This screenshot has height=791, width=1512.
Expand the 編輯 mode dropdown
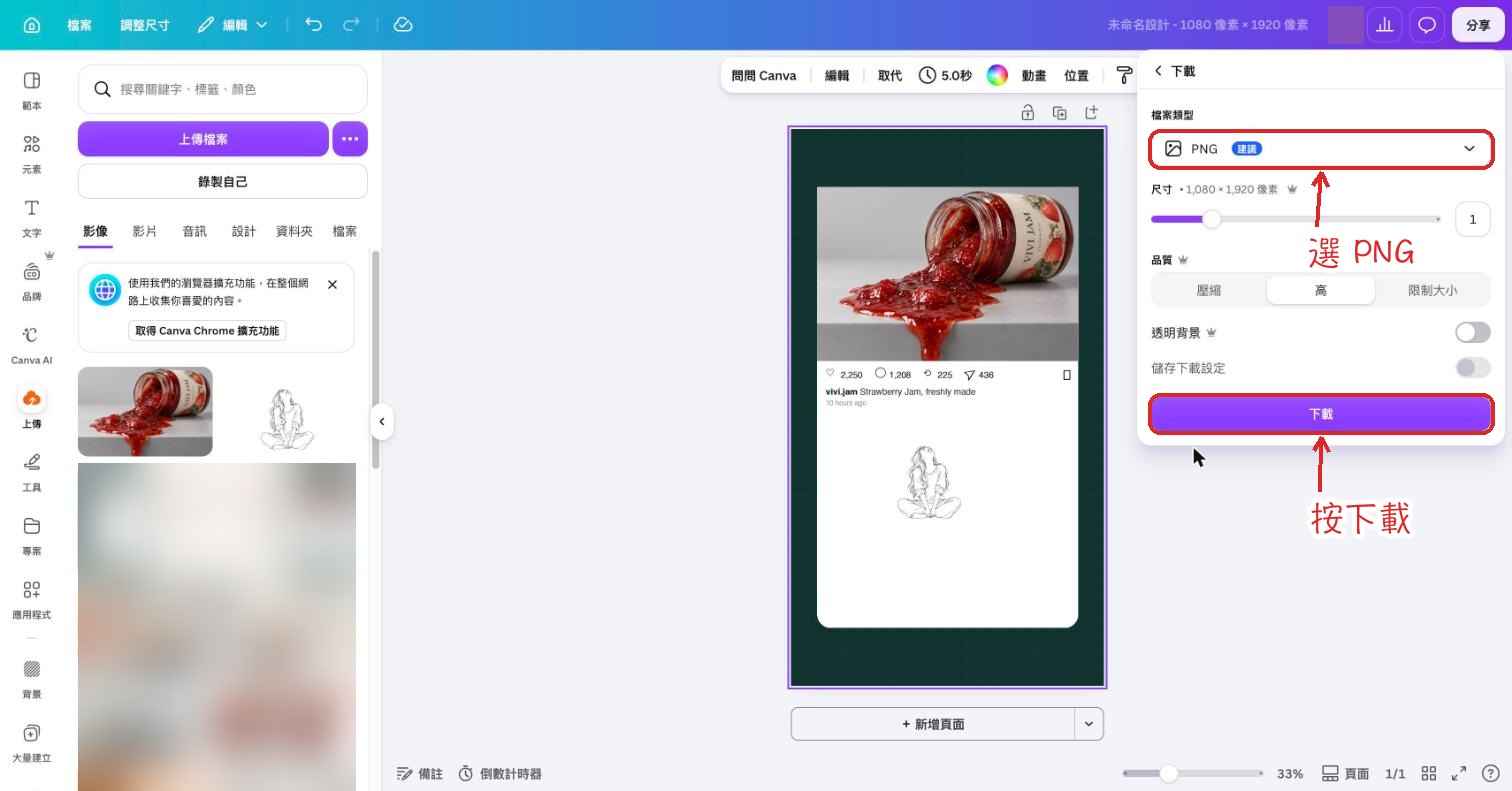(x=233, y=25)
